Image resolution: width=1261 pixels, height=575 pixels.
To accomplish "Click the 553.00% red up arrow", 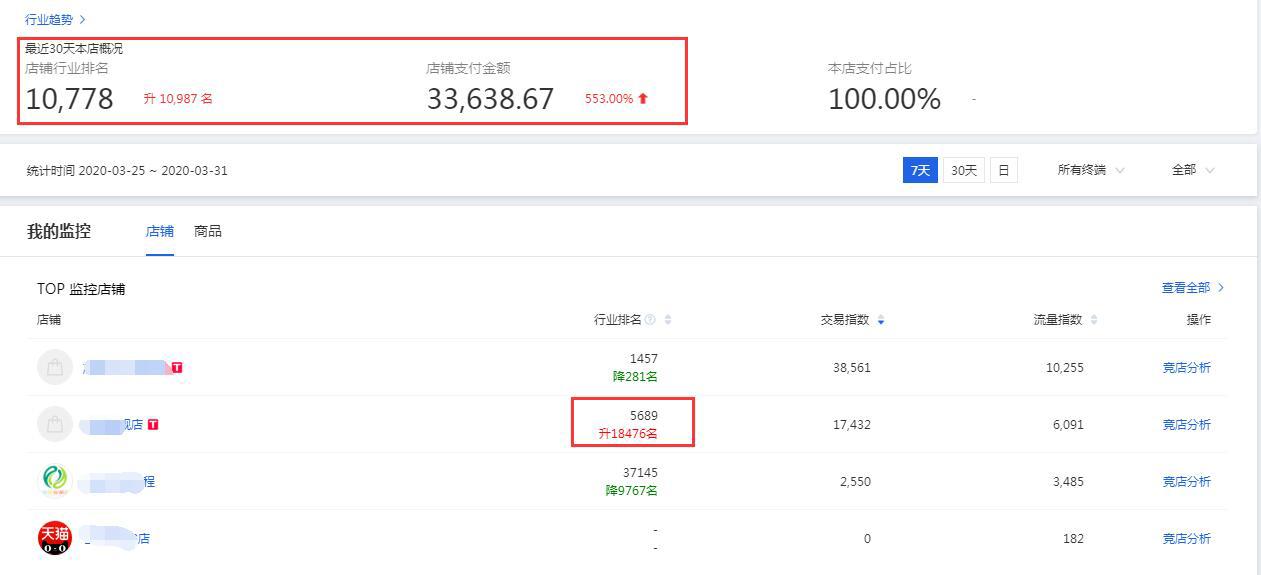I will pos(643,98).
